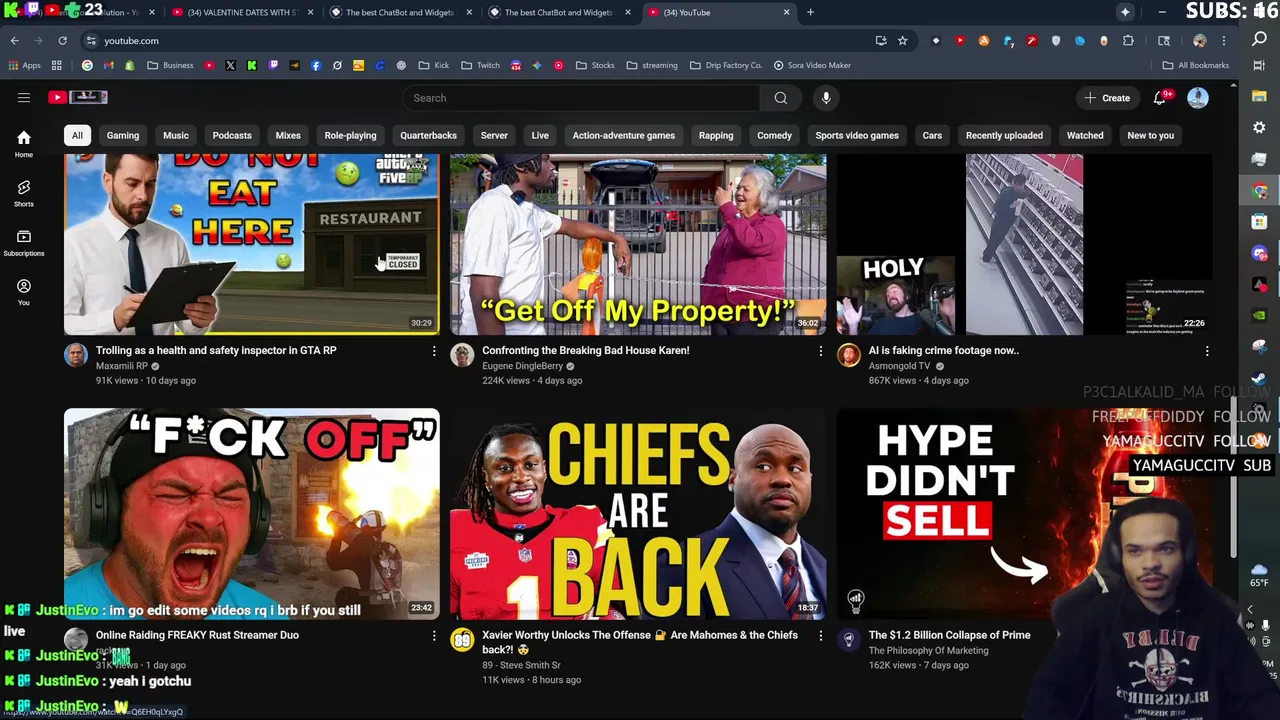
Task: Select the All filter chip
Action: tap(77, 135)
